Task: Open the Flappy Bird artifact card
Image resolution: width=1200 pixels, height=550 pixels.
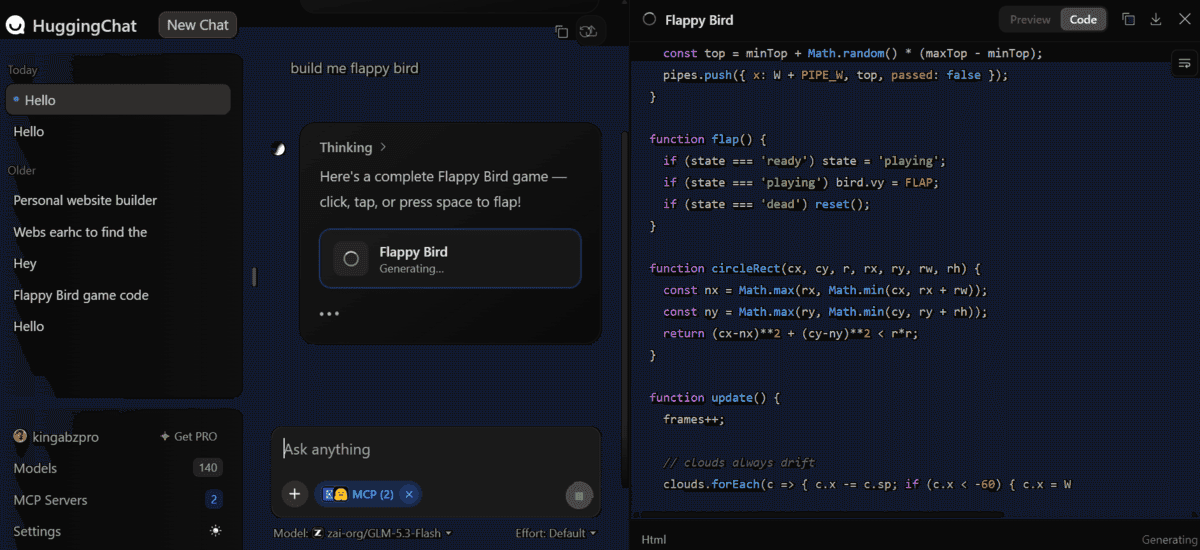Action: (x=450, y=259)
